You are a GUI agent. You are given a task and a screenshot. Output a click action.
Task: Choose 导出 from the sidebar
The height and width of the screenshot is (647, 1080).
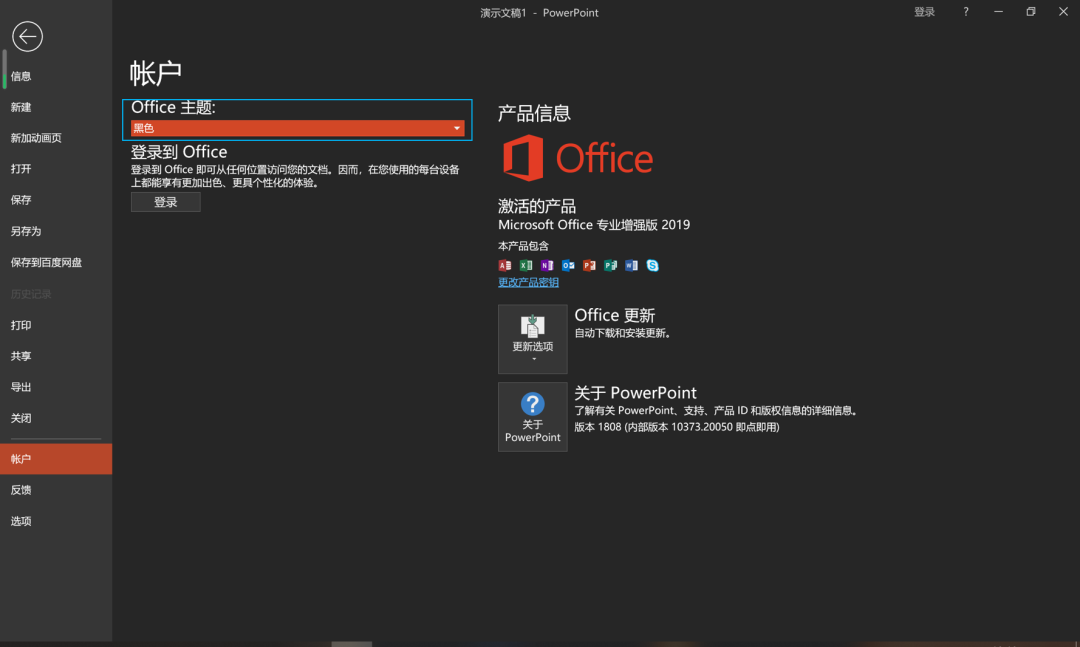click(x=56, y=387)
